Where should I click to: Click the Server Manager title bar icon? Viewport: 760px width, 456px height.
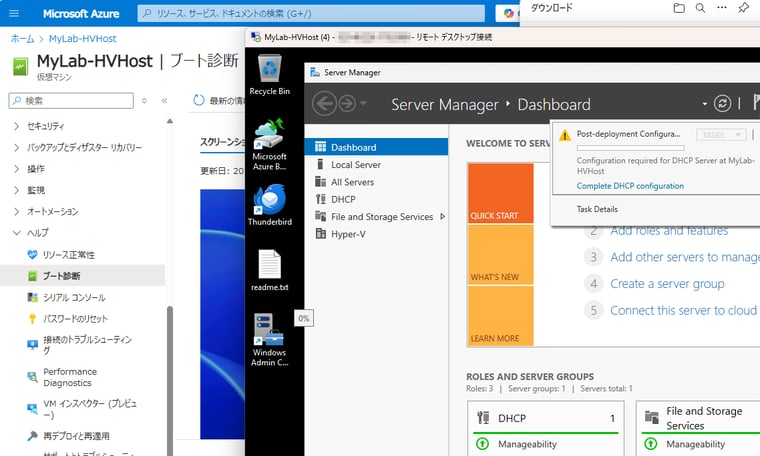coord(315,72)
